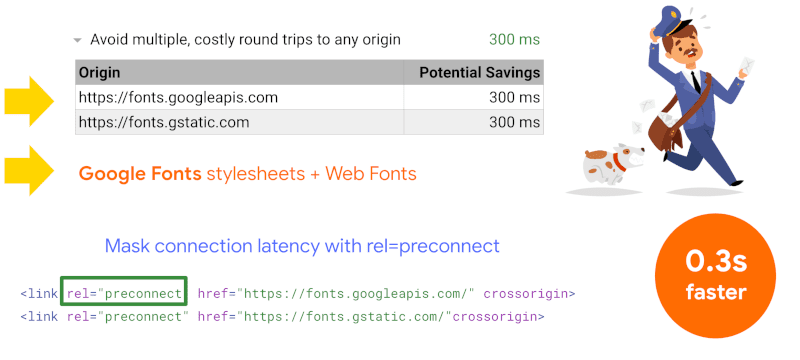Click the green 300 ms audit savings
The height and width of the screenshot is (360, 800).
pyautogui.click(x=514, y=39)
